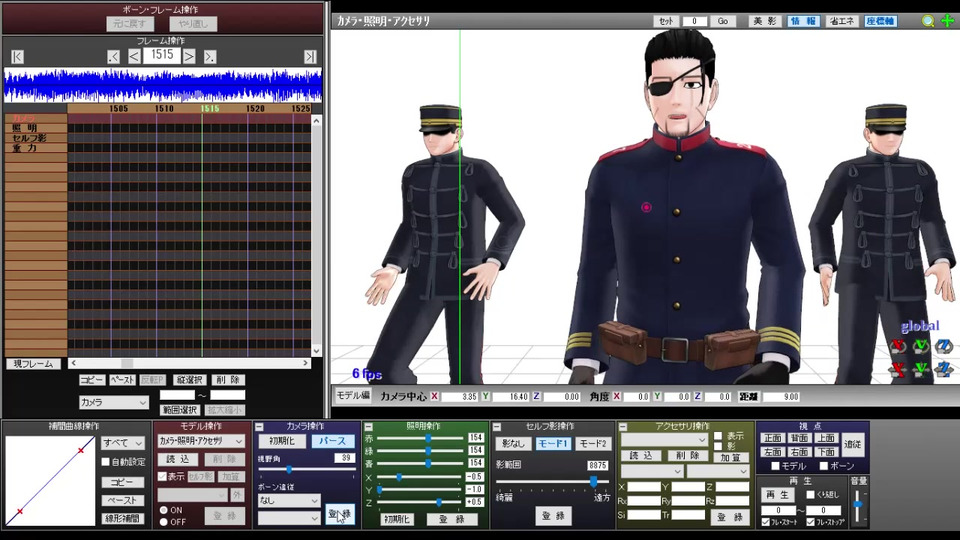Jump to the last frame

tap(310, 57)
